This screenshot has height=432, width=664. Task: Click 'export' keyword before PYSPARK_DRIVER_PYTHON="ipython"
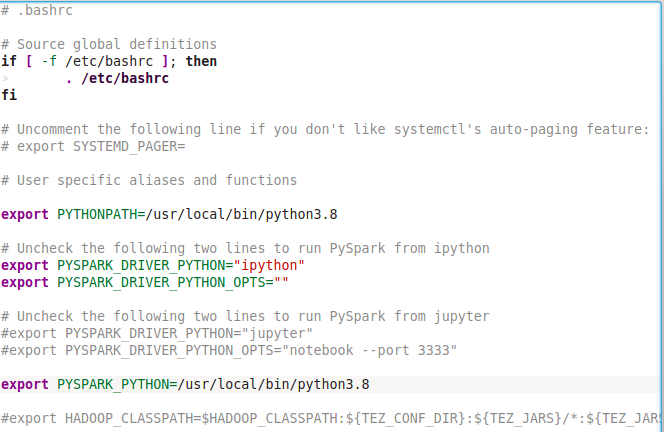pyautogui.click(x=25, y=266)
